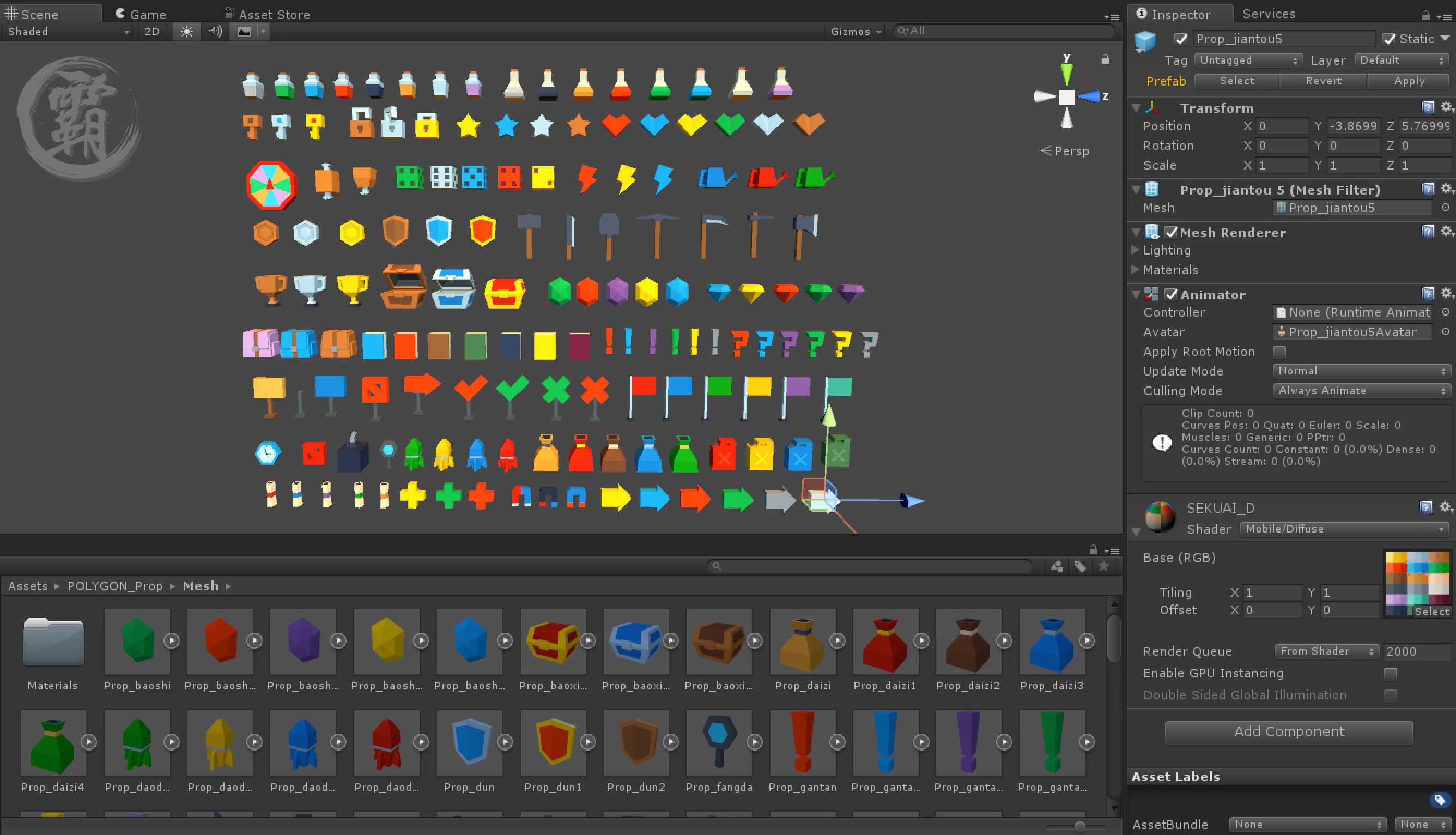This screenshot has width=1456, height=835.
Task: Toggle scene lighting sun icon
Action: coord(186,32)
